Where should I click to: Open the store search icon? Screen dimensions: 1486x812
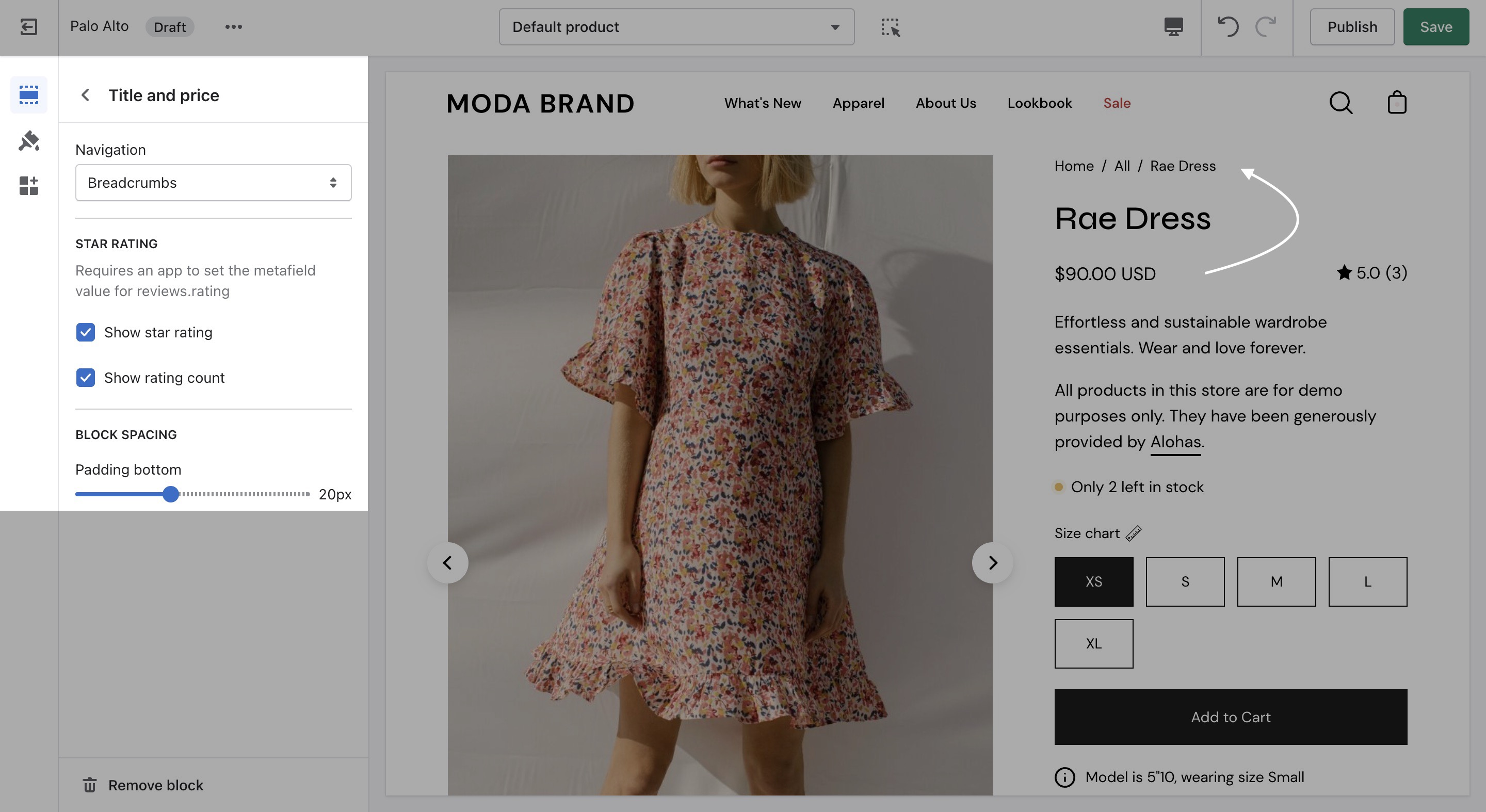1340,103
